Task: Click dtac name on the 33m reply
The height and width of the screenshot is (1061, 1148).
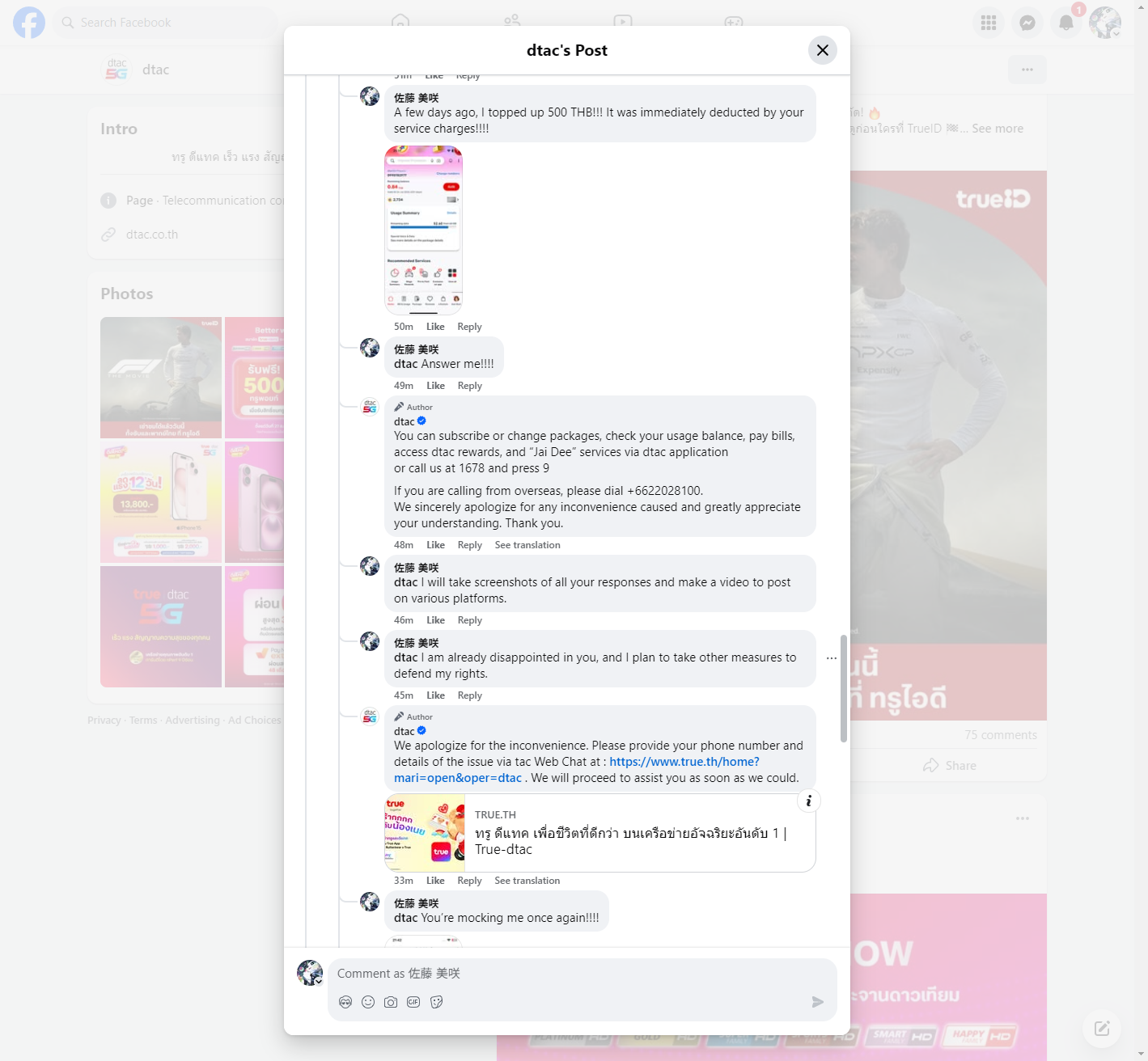Action: tap(404, 731)
